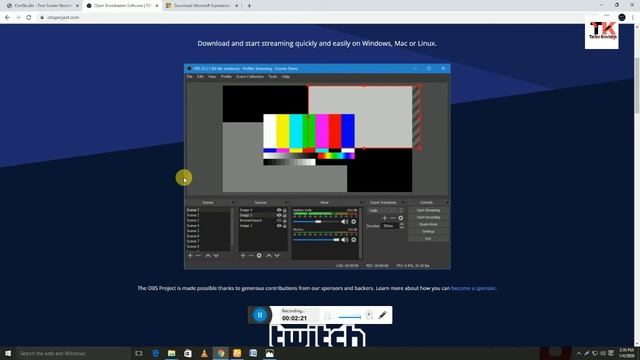Screen dimensions: 640x360
Task: Show hidden system tray icons
Action: (x=578, y=353)
